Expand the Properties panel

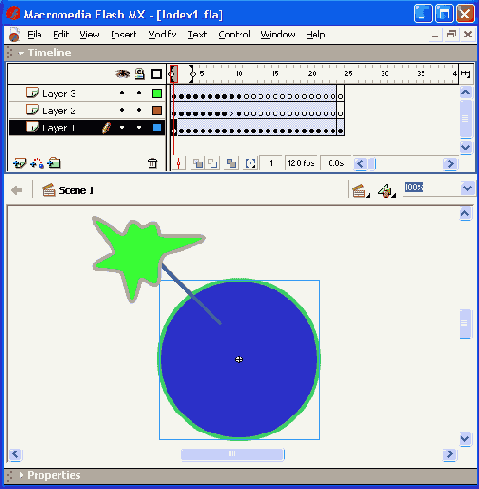pyautogui.click(x=22, y=475)
